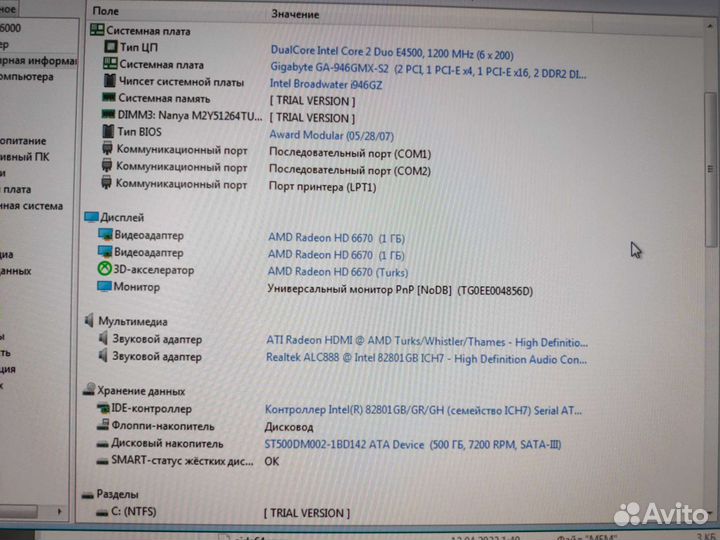
Task: Click the C: (NTFS) partition icon
Action: tap(102, 513)
